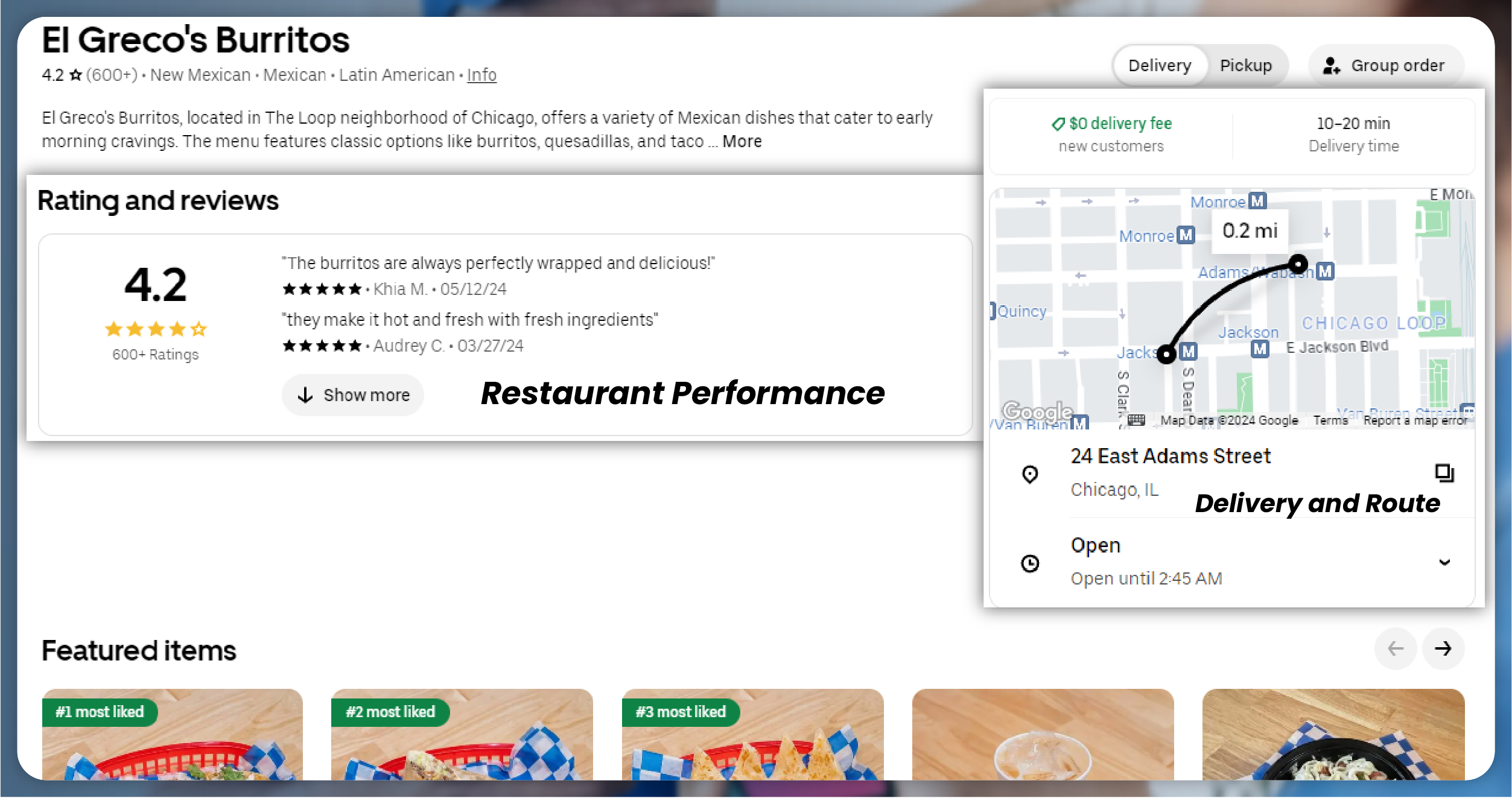Expand description with More link

click(x=742, y=141)
